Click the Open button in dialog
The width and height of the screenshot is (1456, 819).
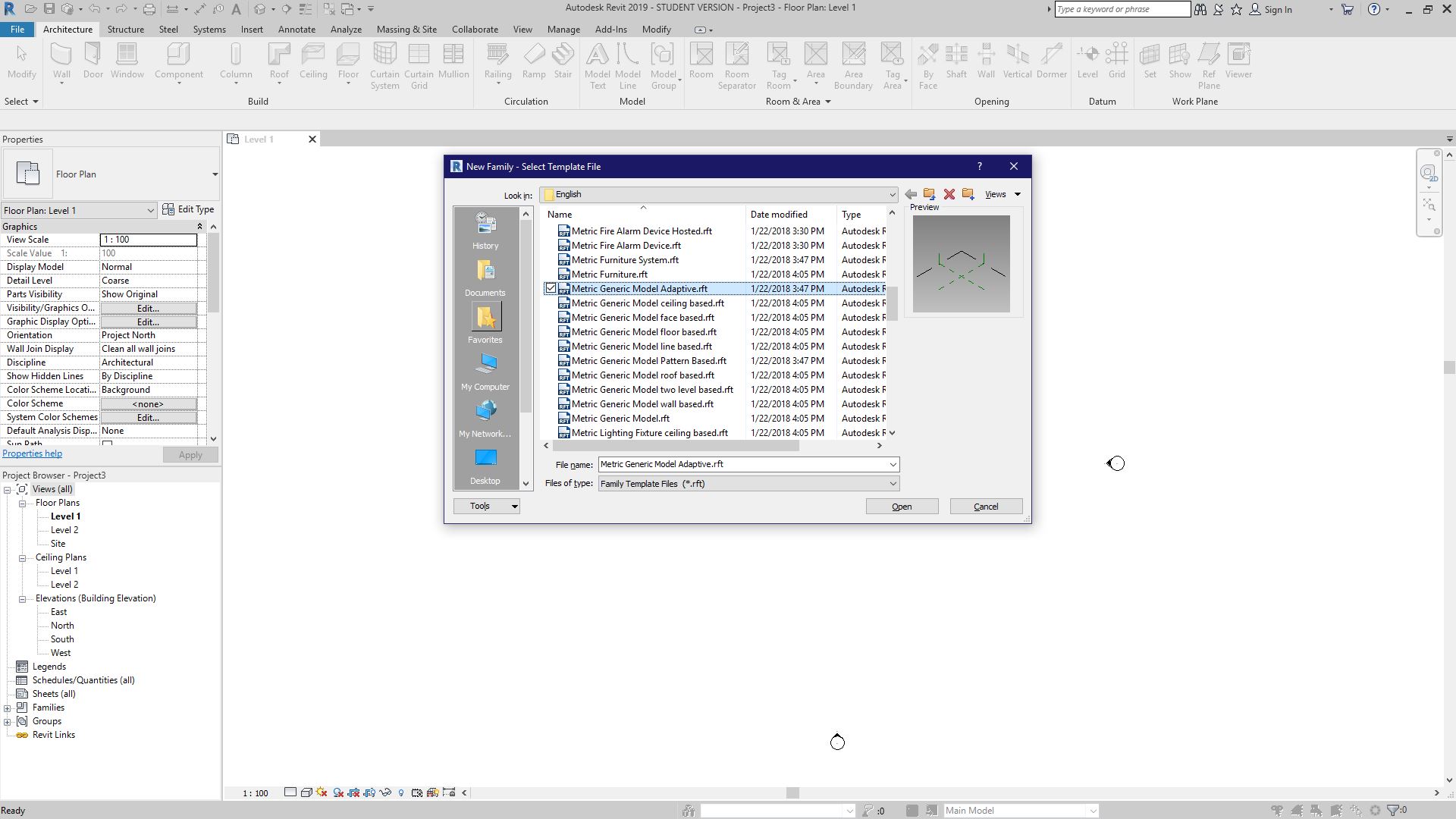[902, 507]
